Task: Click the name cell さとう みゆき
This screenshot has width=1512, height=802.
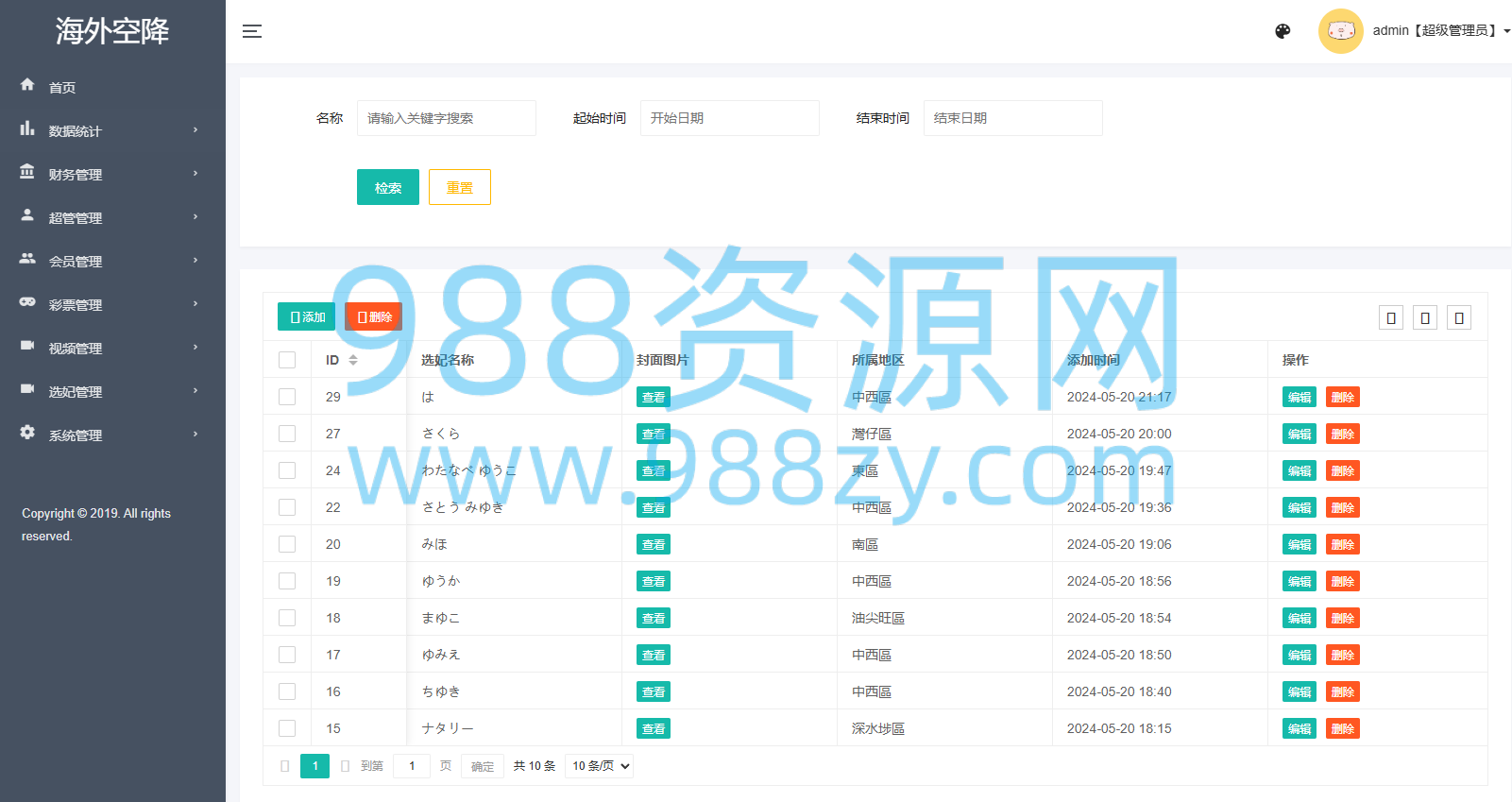Action: pos(463,507)
